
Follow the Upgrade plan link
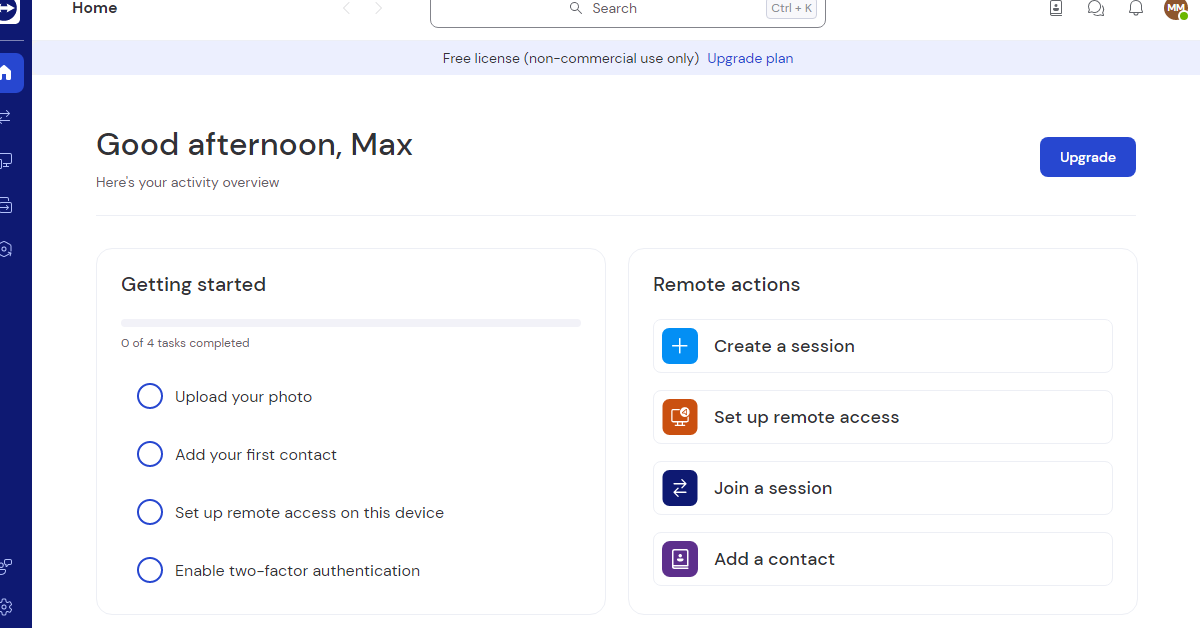click(x=750, y=58)
